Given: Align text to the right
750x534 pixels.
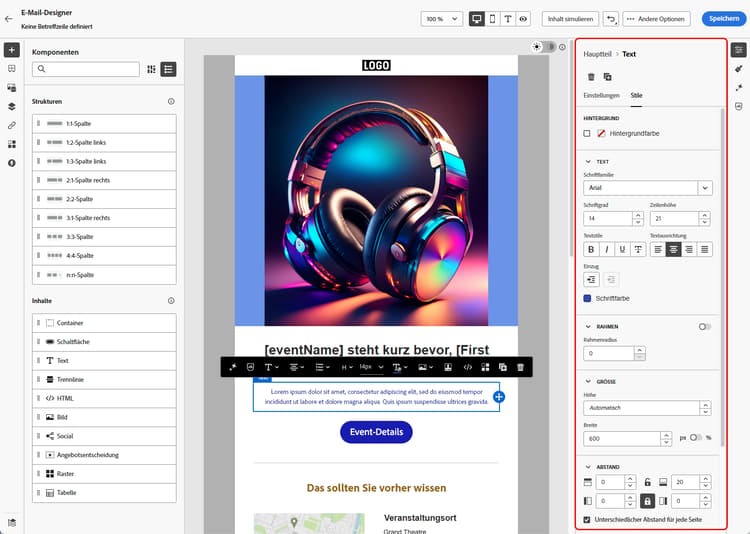Looking at the screenshot, I should (x=689, y=249).
